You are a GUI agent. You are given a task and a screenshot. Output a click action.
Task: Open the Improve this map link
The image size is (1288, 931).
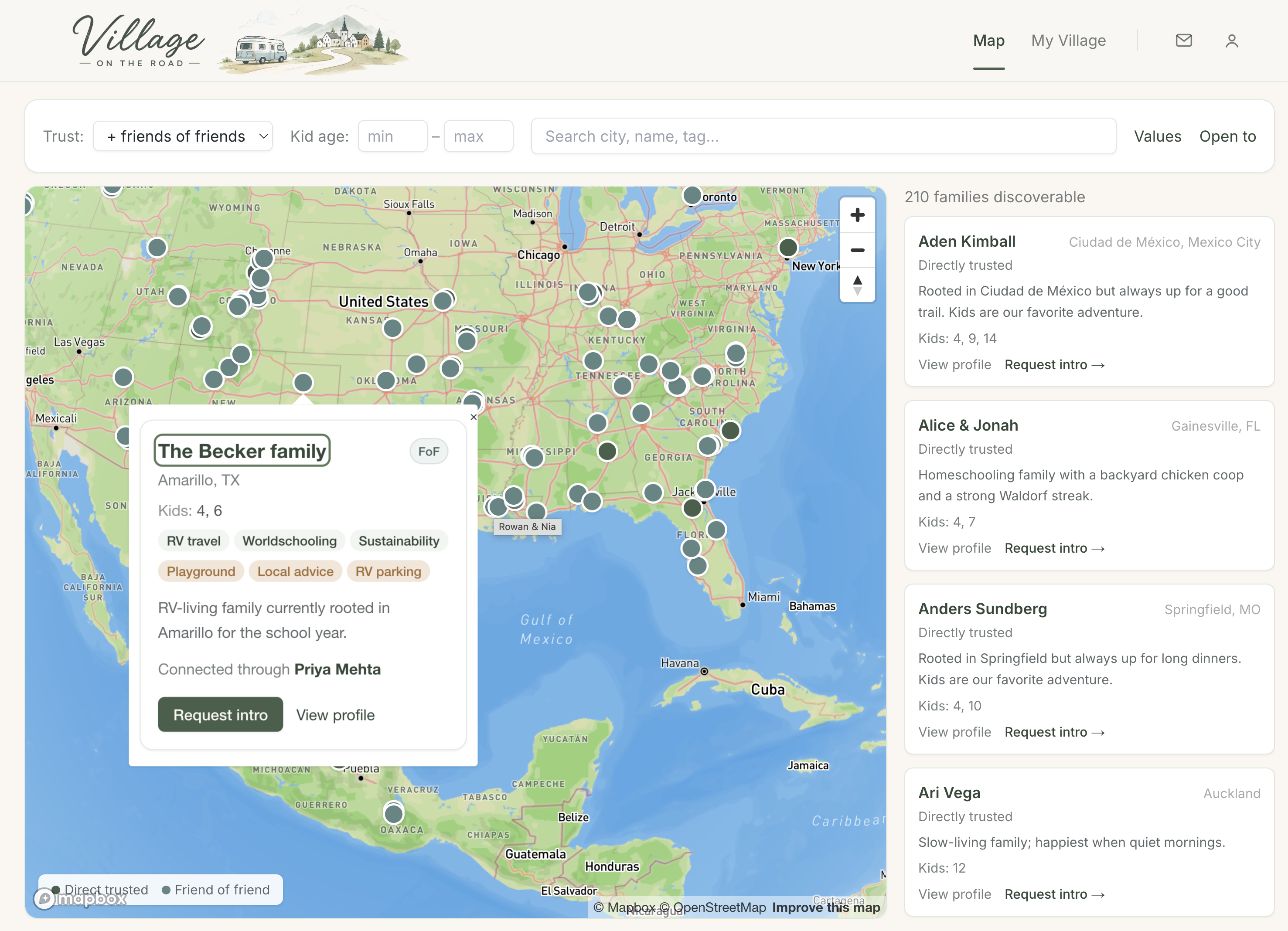pyautogui.click(x=826, y=908)
